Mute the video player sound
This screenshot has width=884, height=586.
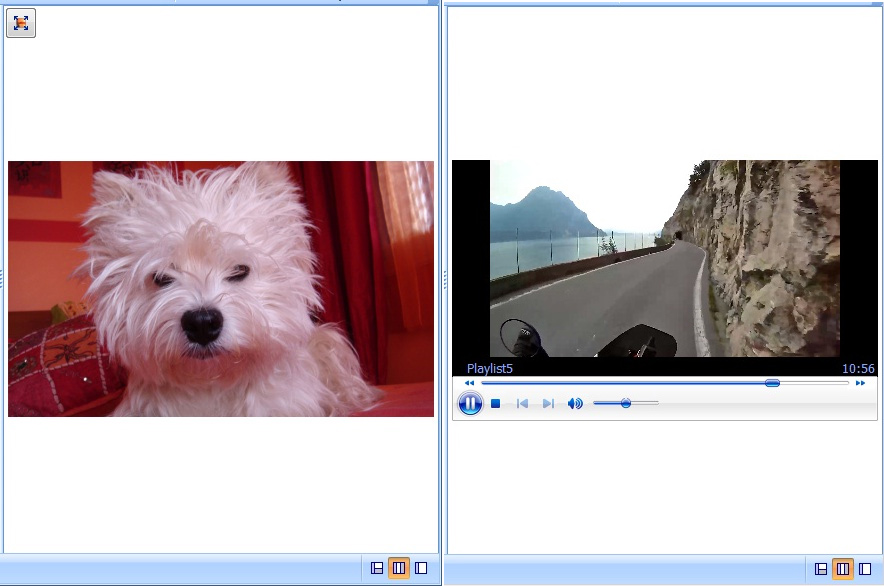575,403
